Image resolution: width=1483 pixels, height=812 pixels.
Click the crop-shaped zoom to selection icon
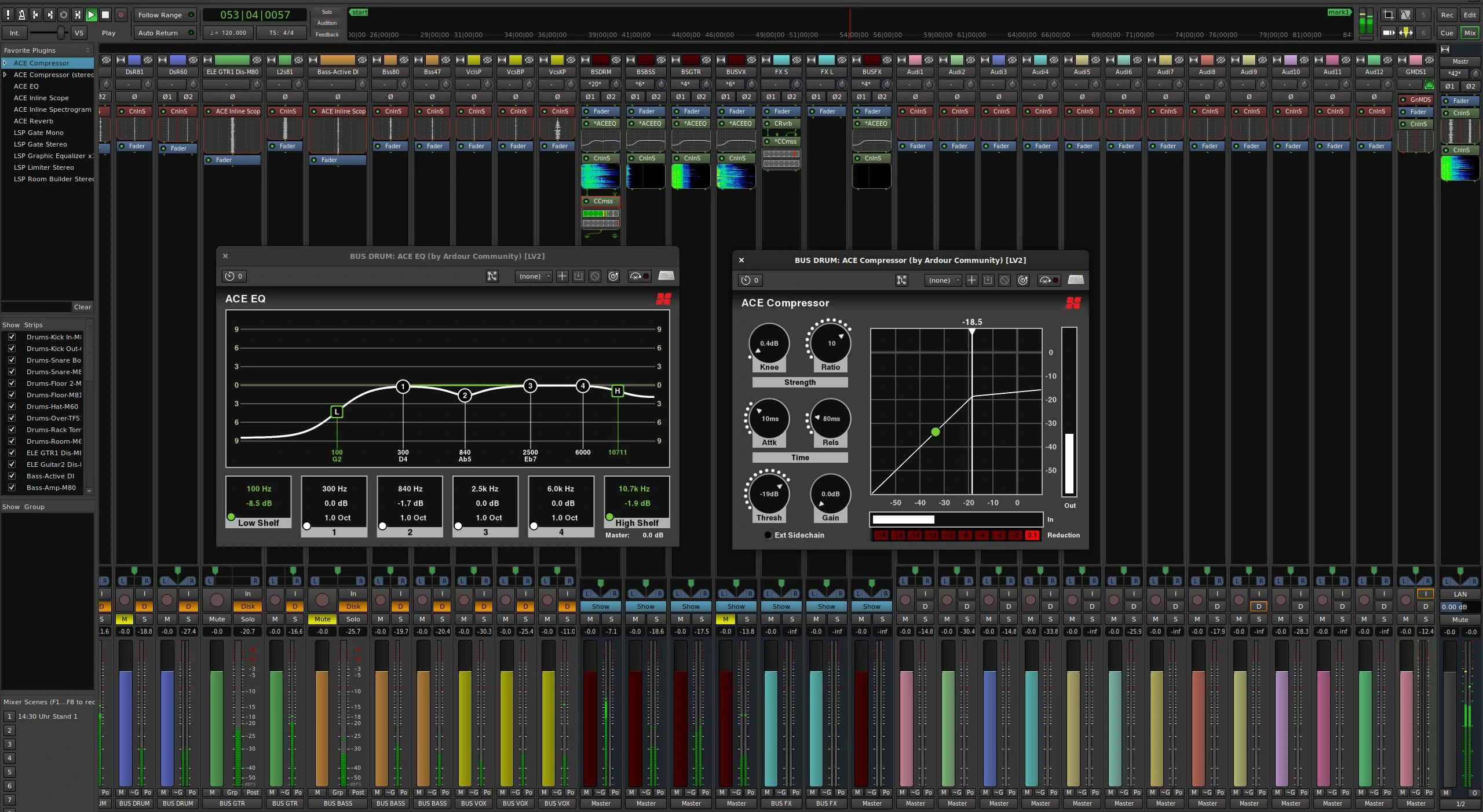pyautogui.click(x=1389, y=14)
